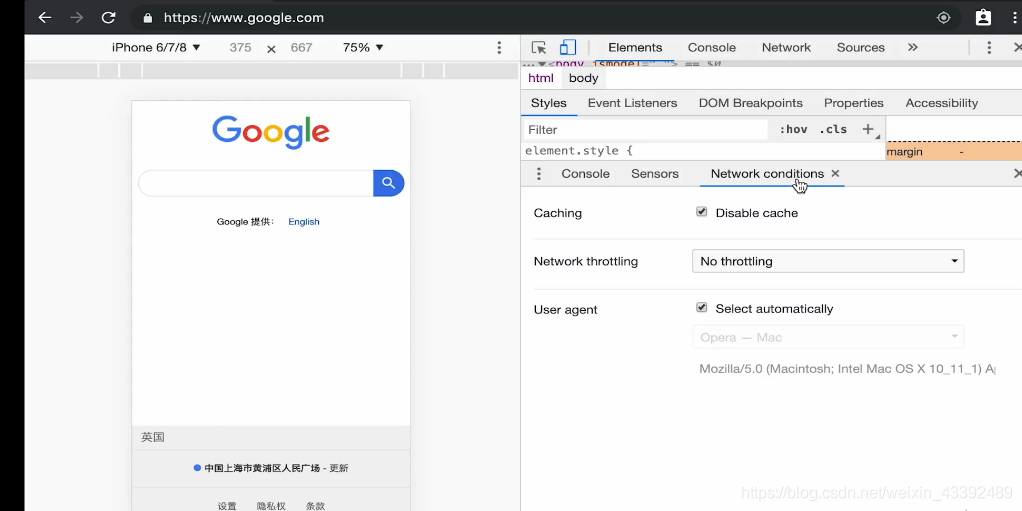Click the Google logo
Viewport: 1022px width, 511px height.
tap(270, 132)
